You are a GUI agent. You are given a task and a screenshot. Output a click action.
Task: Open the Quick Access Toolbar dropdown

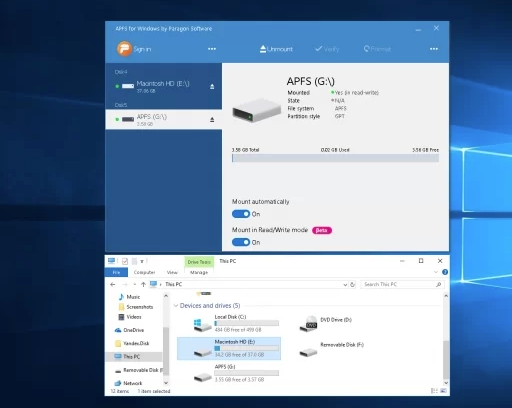142,261
